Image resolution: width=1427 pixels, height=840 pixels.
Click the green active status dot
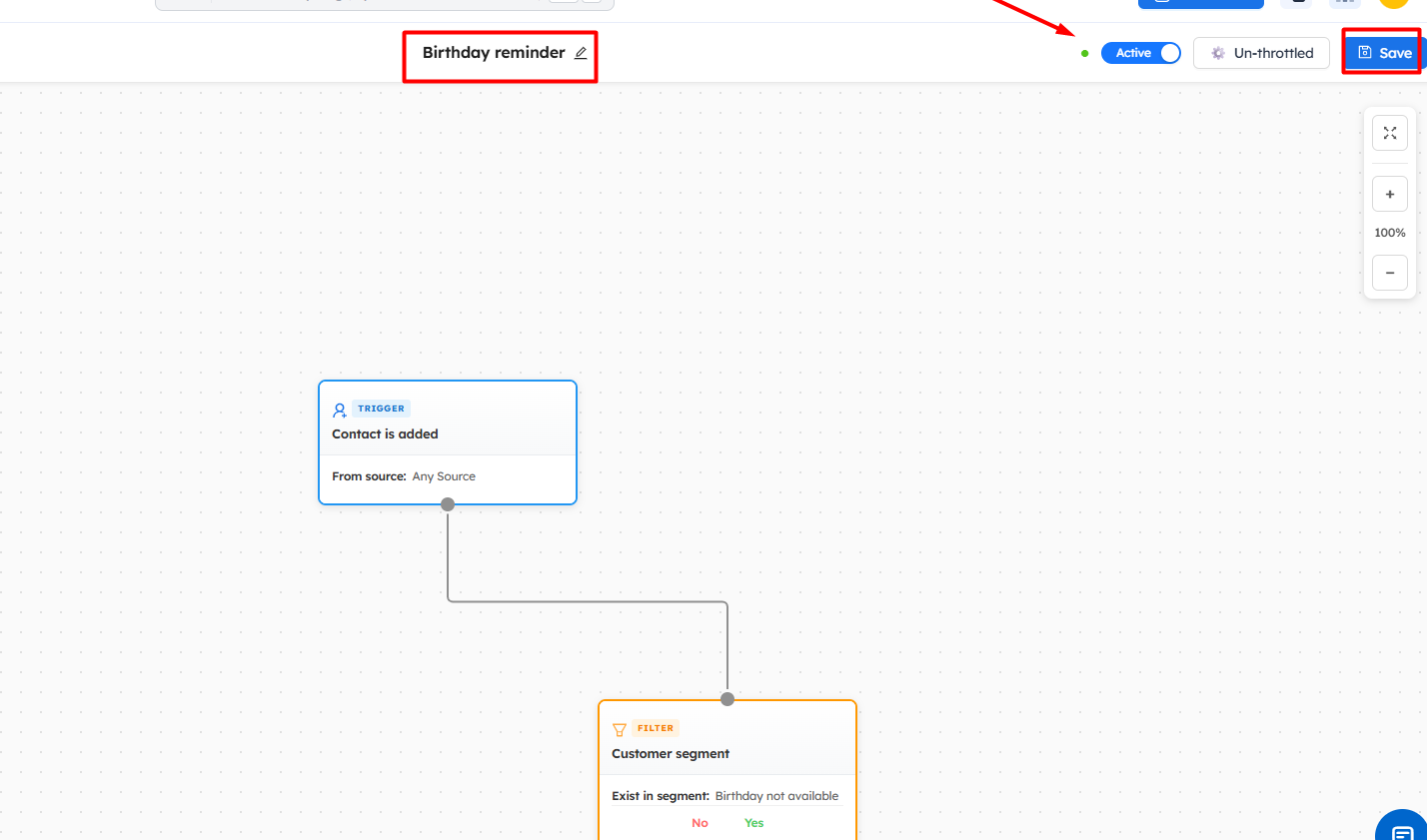click(1085, 54)
